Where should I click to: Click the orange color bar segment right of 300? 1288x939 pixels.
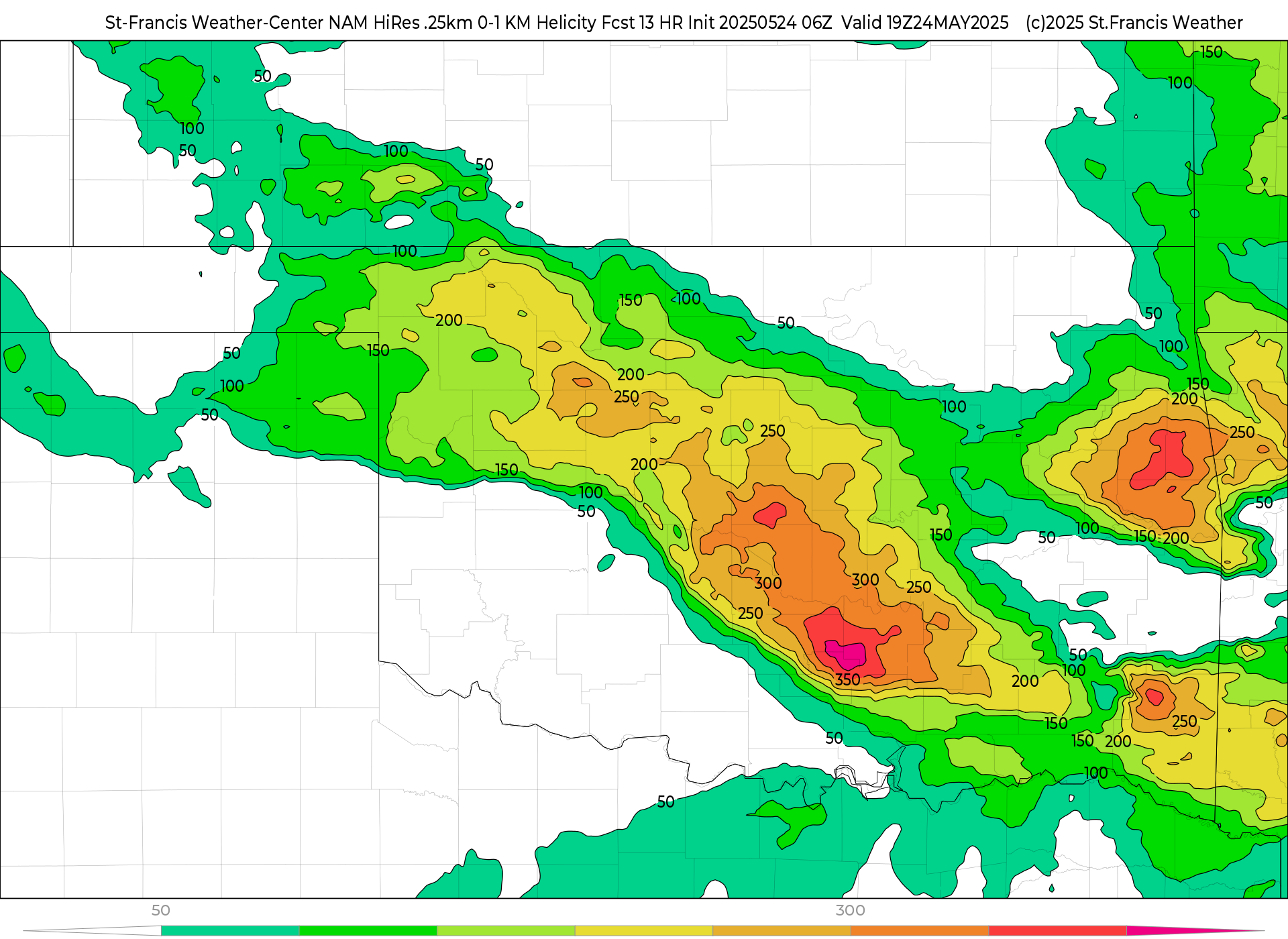pos(920,931)
